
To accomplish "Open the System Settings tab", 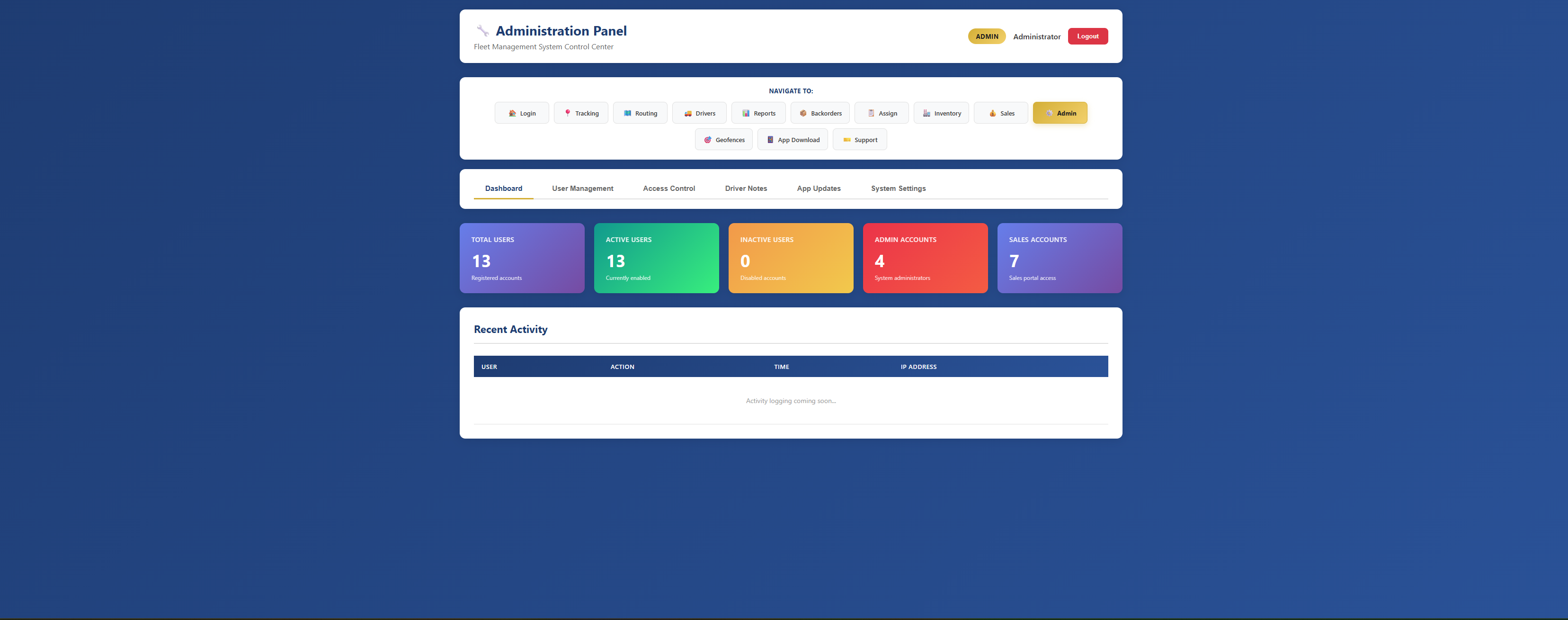I will tap(898, 188).
